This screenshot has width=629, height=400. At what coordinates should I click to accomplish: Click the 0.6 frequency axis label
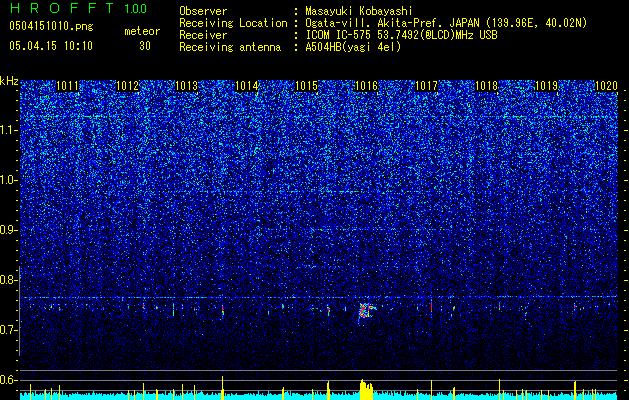9,380
